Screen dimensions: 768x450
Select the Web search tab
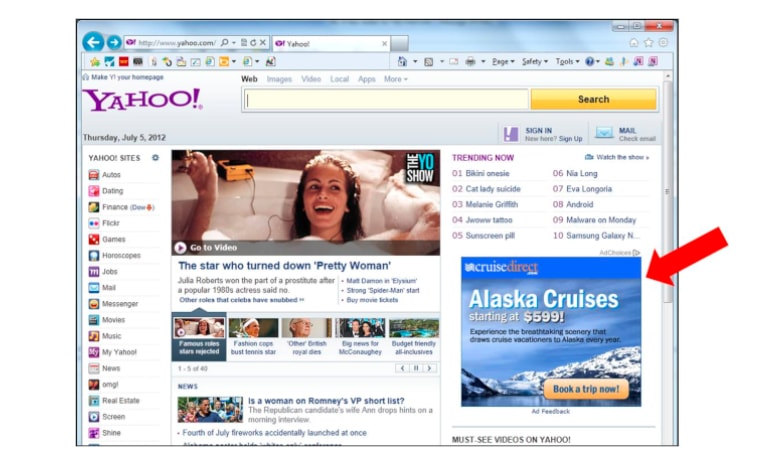coord(249,79)
